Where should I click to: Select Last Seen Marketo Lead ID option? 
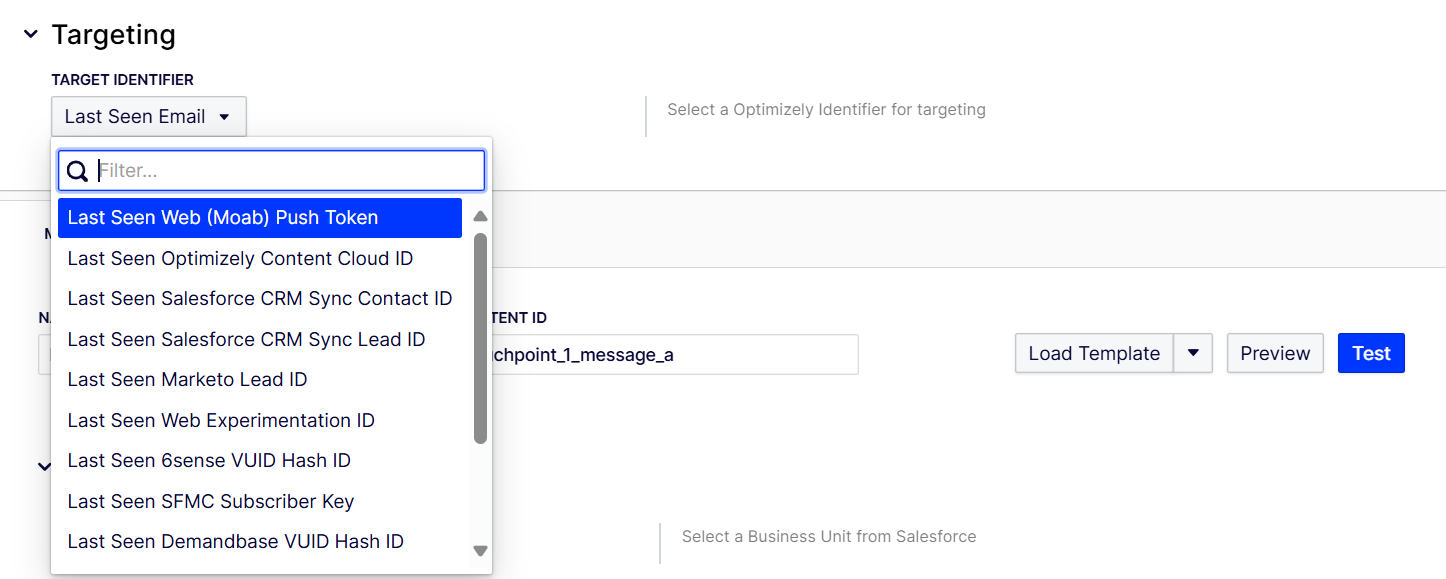260,380
